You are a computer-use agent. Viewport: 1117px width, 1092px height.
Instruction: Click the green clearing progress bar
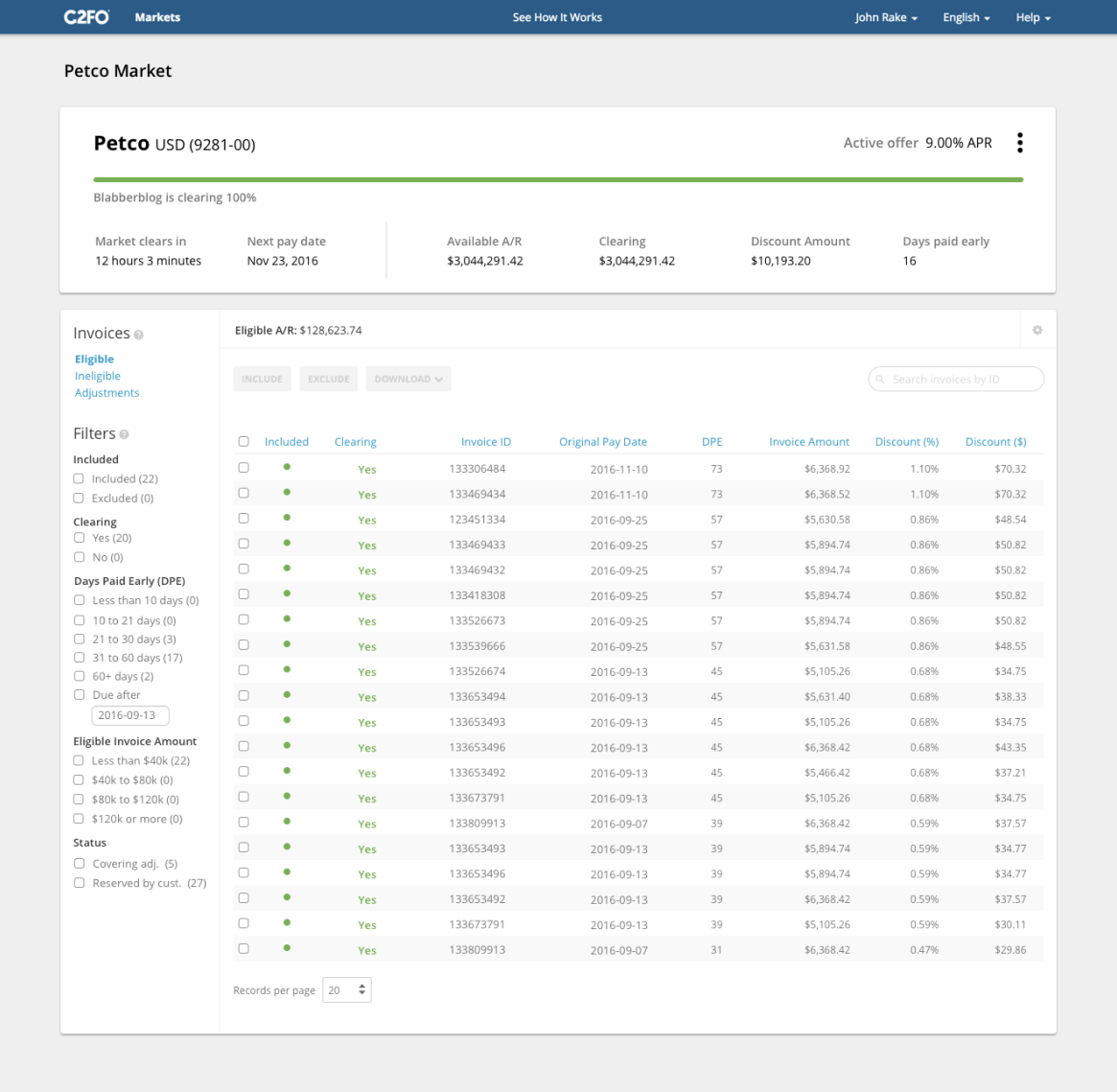point(558,179)
